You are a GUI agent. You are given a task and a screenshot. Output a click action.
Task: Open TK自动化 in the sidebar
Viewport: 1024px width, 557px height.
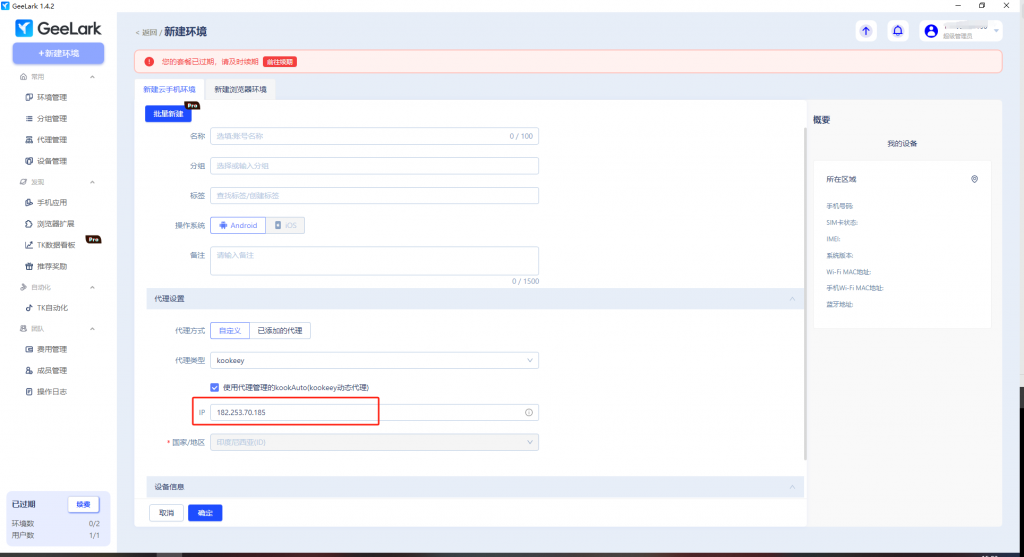pos(51,308)
